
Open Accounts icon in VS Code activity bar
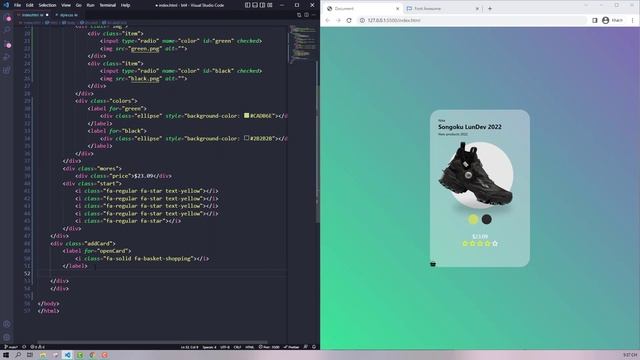point(7,324)
